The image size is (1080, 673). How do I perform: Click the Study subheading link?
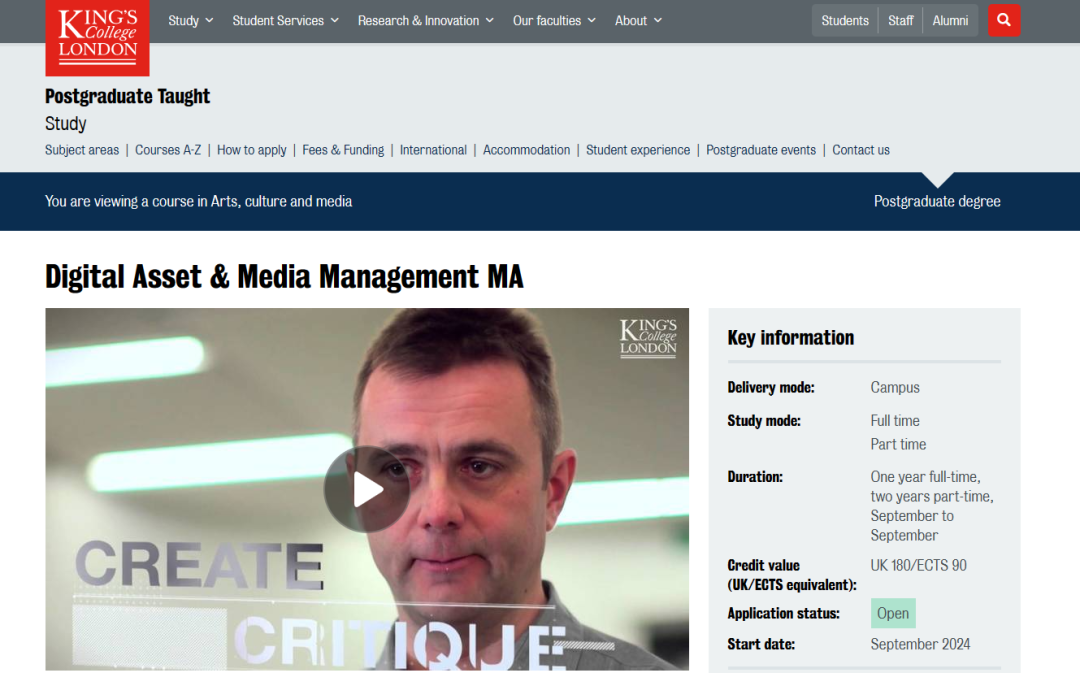(x=65, y=124)
